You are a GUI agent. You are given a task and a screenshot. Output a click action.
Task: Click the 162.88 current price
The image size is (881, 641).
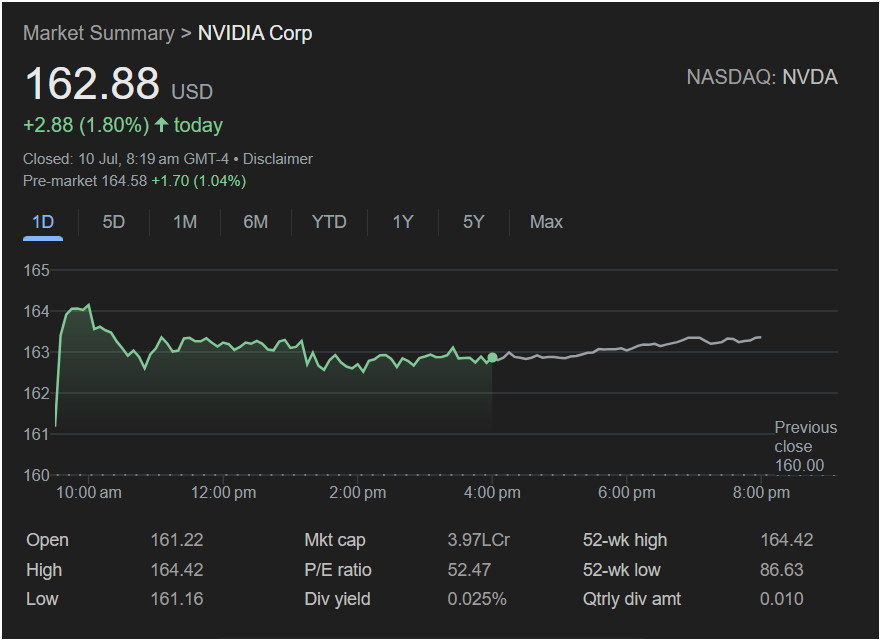point(92,84)
